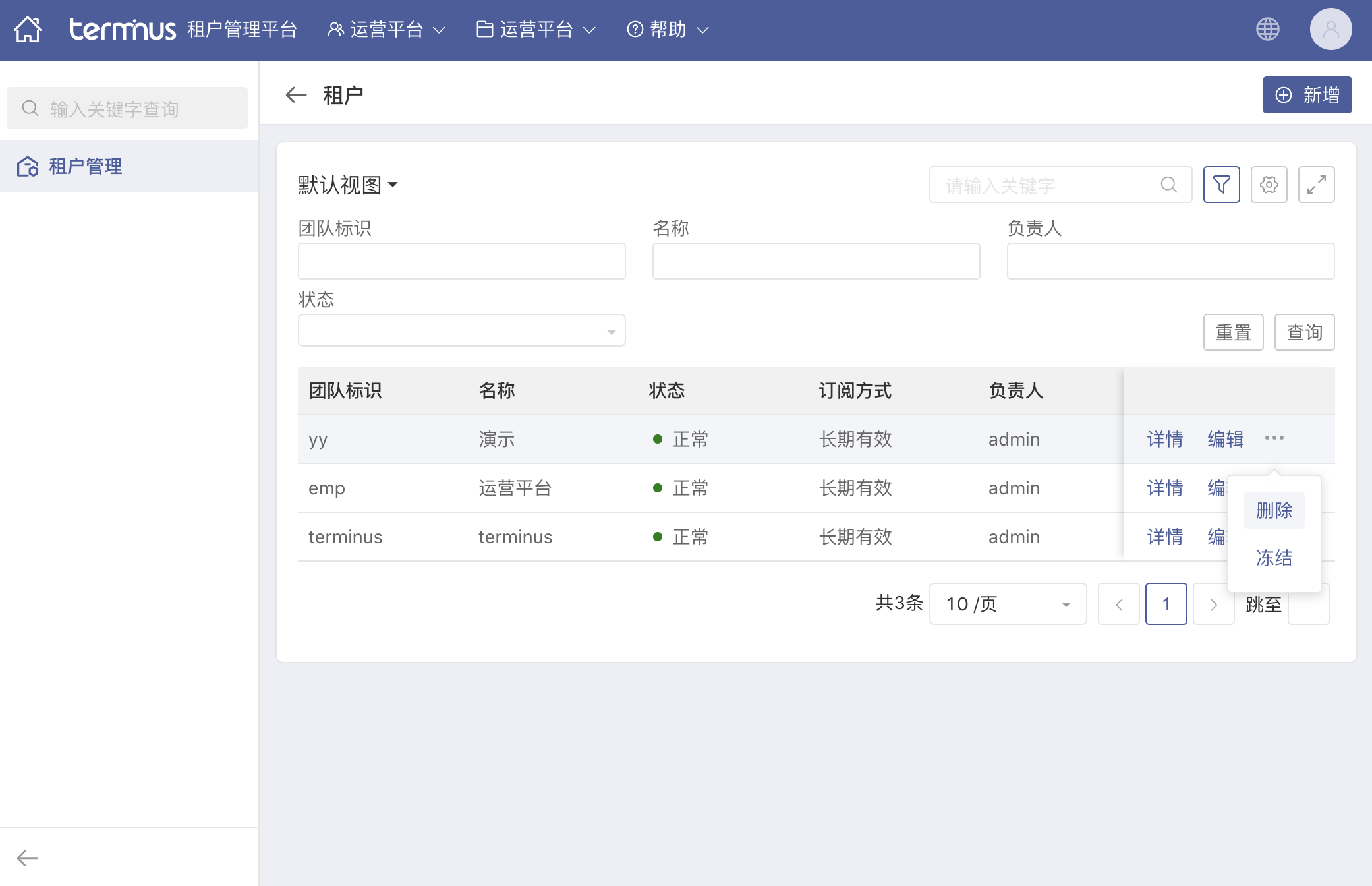Viewport: 1372px width, 886px height.
Task: Click 名称 column header
Action: pyautogui.click(x=497, y=390)
